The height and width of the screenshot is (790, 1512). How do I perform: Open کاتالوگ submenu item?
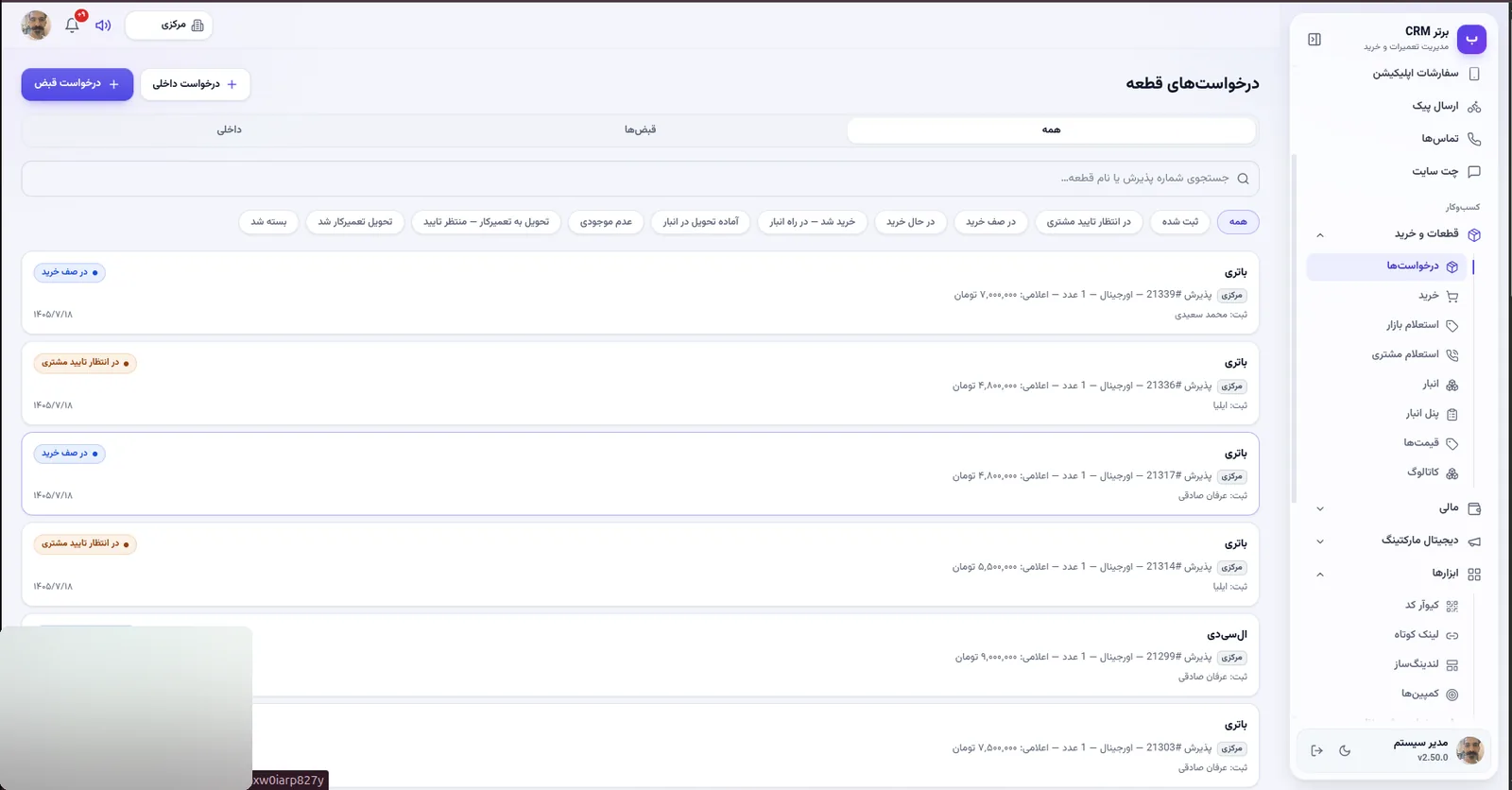pos(1432,472)
